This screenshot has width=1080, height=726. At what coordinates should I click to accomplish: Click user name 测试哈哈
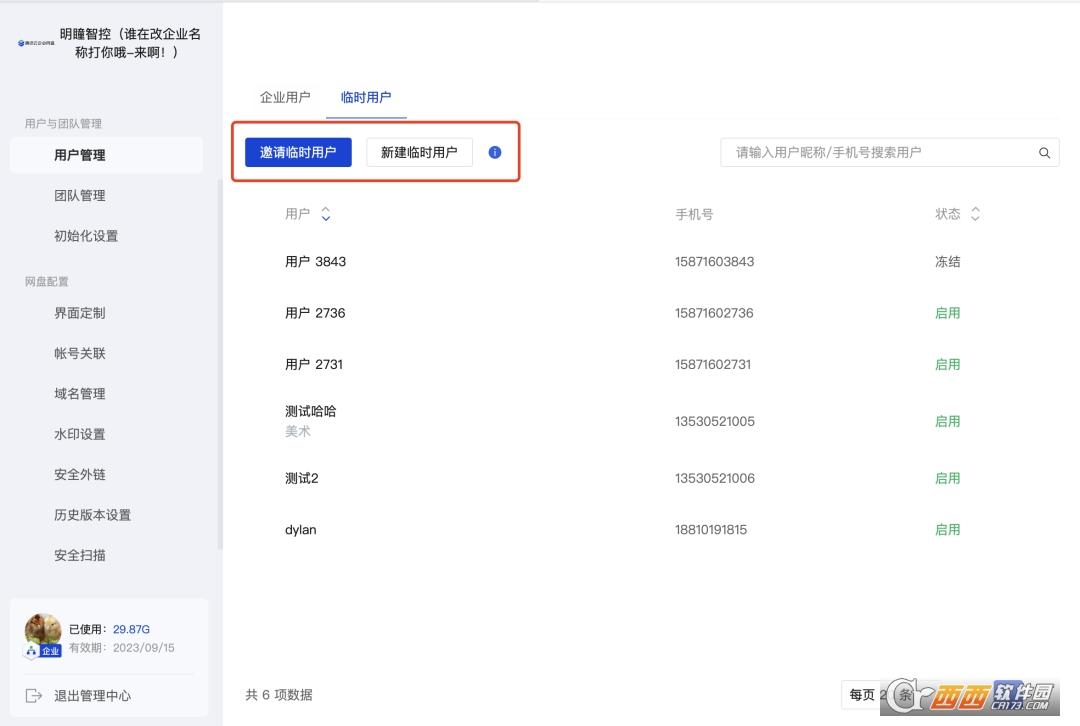point(311,411)
